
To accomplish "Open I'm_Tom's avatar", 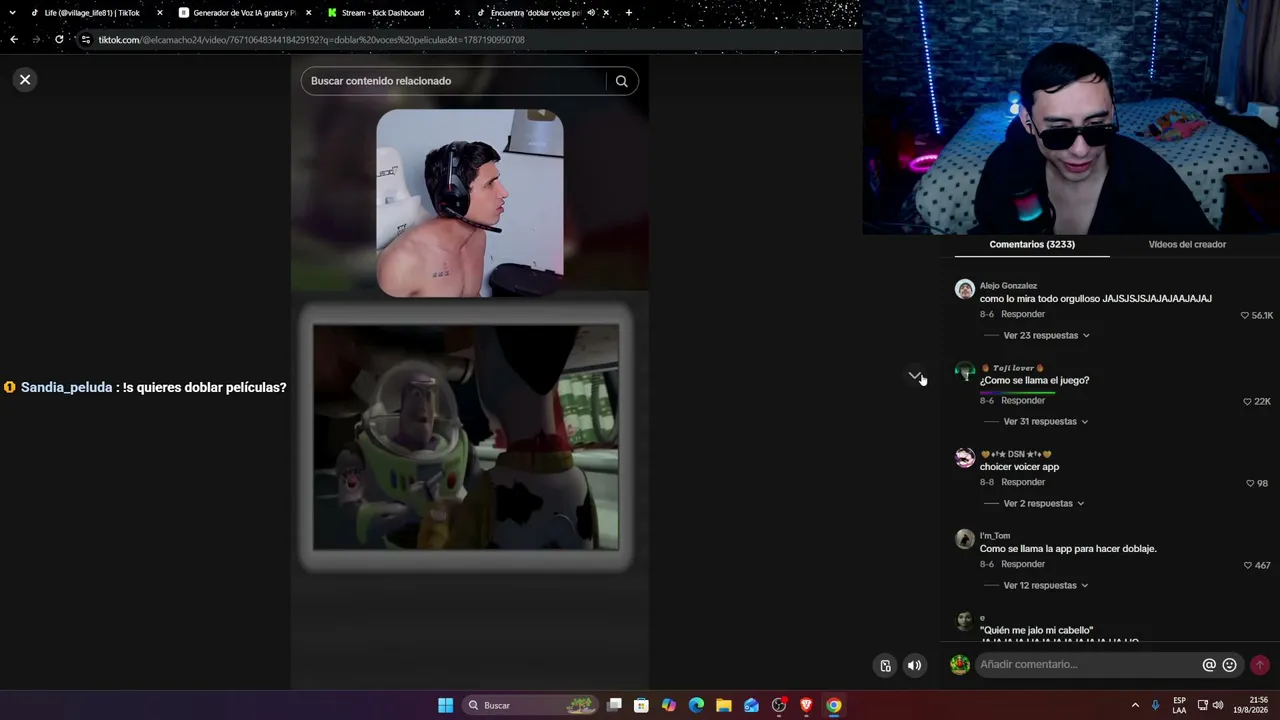I will [x=965, y=540].
